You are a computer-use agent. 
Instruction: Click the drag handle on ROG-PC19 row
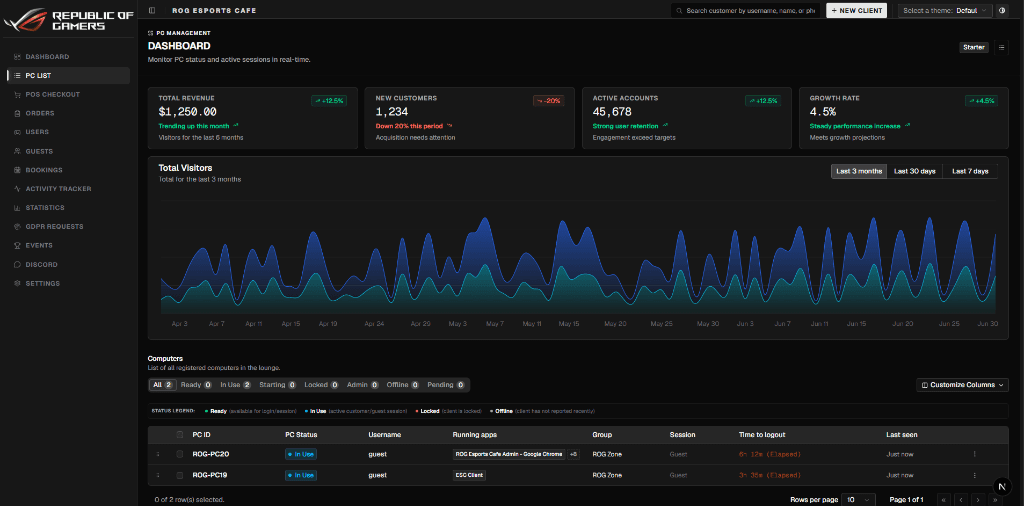tap(157, 475)
